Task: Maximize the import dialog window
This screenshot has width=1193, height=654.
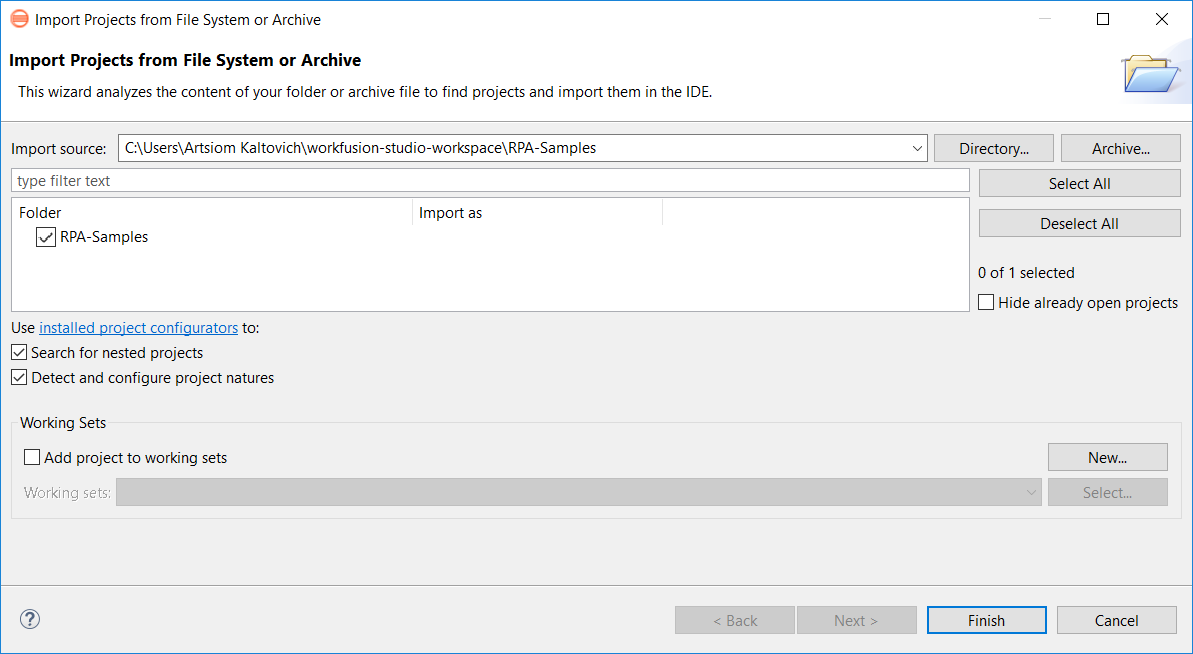Action: point(1102,20)
